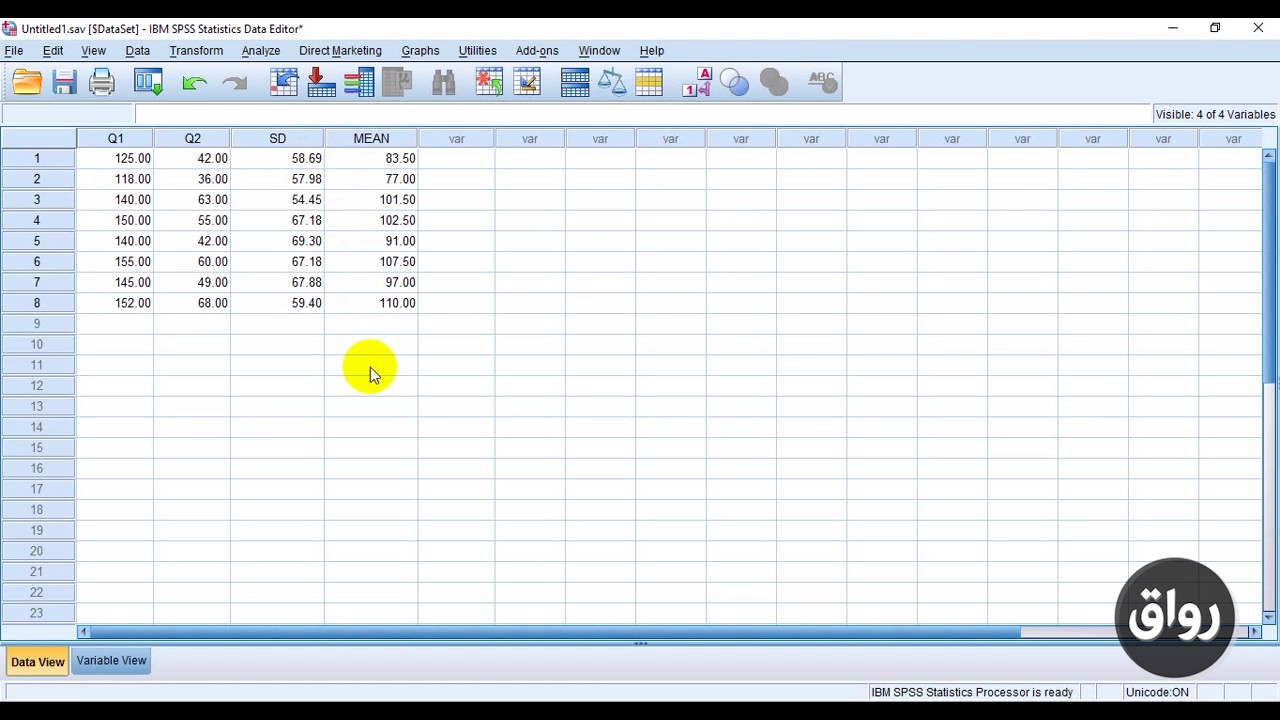This screenshot has height=720, width=1280.
Task: Select the Q1 column header
Action: [x=115, y=138]
